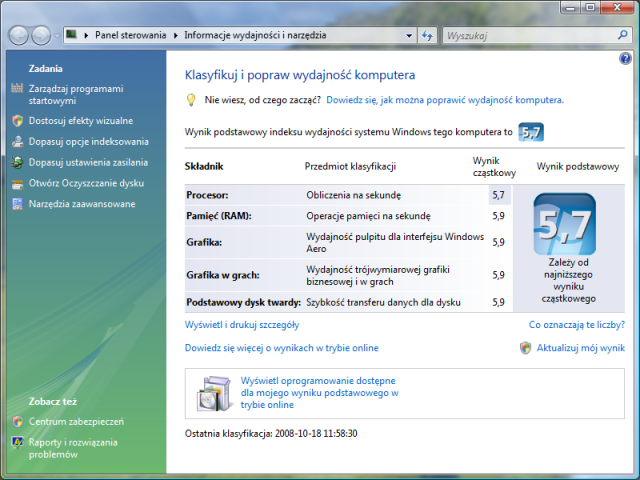Image resolution: width=640 pixels, height=480 pixels.
Task: Expand arrow before Panel sterowania breadcrumb
Action: [86, 36]
